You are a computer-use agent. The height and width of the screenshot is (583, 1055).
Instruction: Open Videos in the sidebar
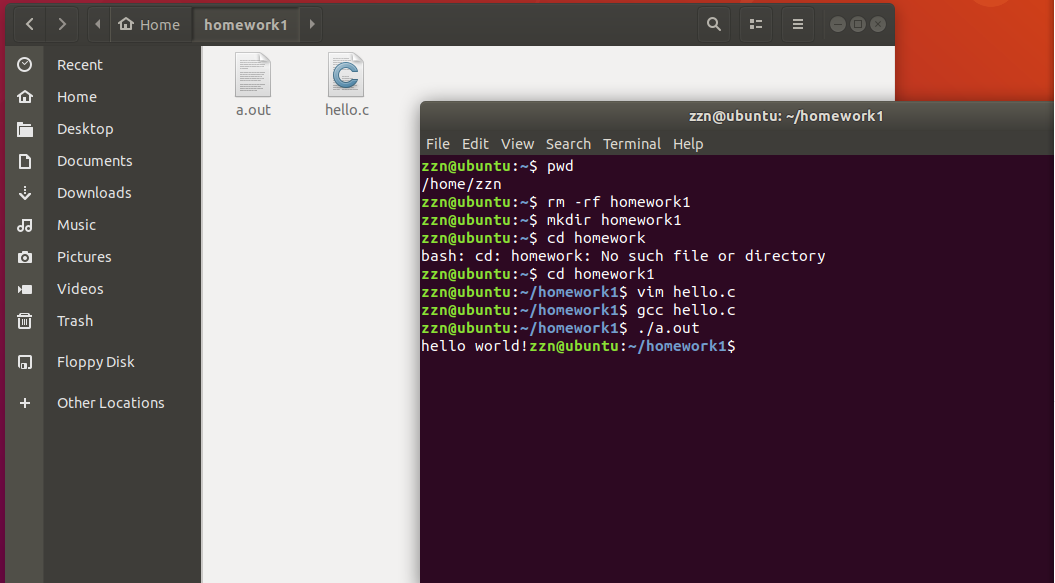pos(80,289)
